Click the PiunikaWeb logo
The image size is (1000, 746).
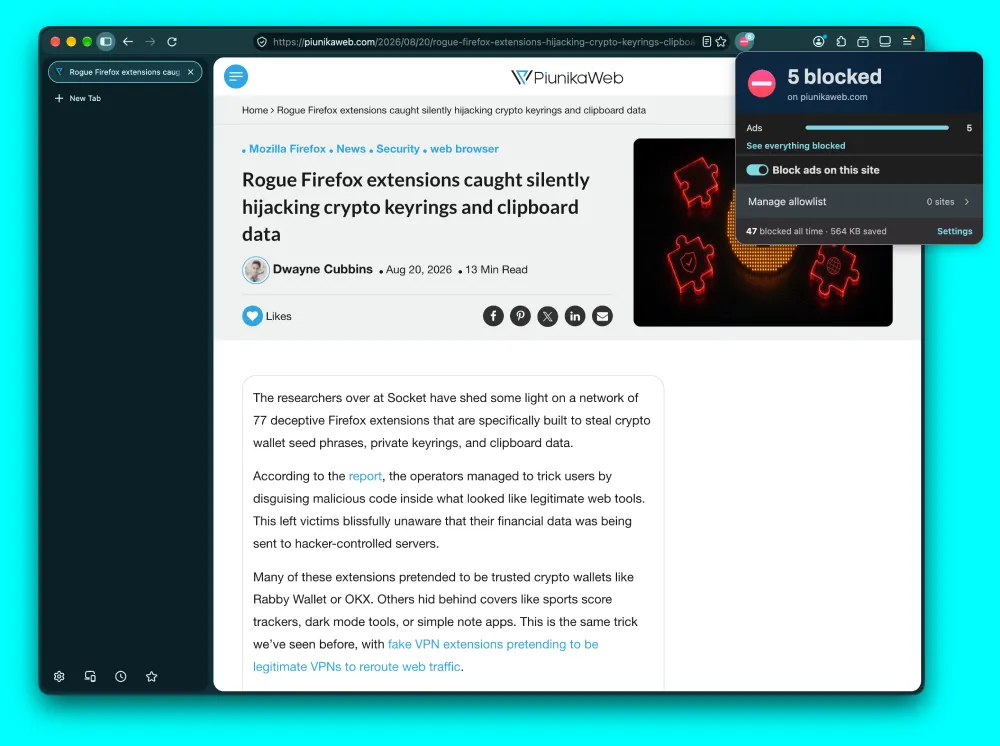pos(567,78)
